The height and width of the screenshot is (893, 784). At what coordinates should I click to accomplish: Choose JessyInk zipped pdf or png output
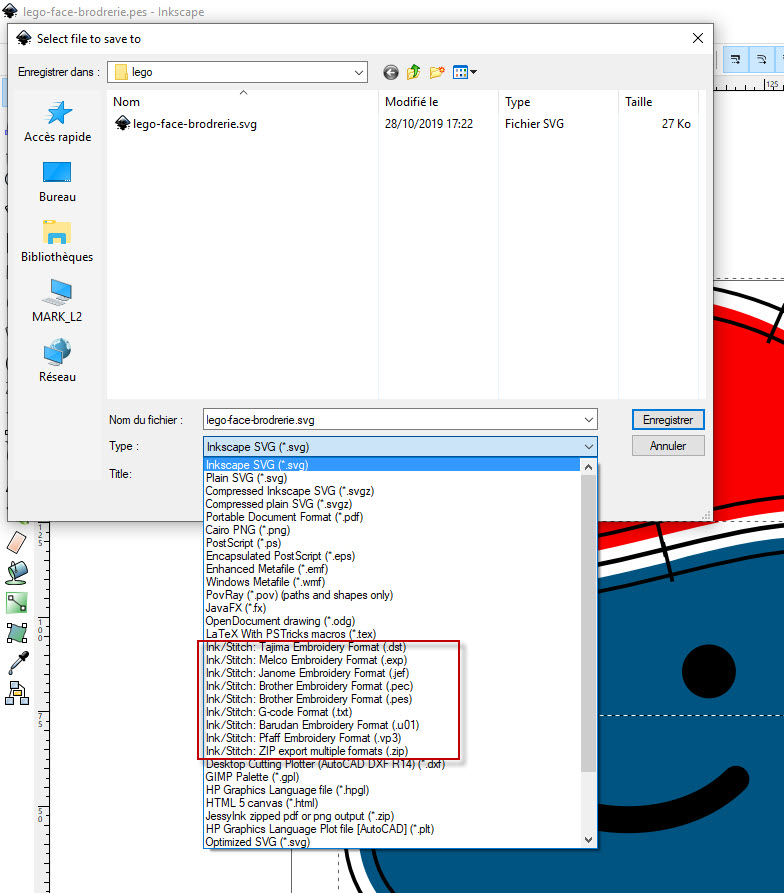(392, 816)
